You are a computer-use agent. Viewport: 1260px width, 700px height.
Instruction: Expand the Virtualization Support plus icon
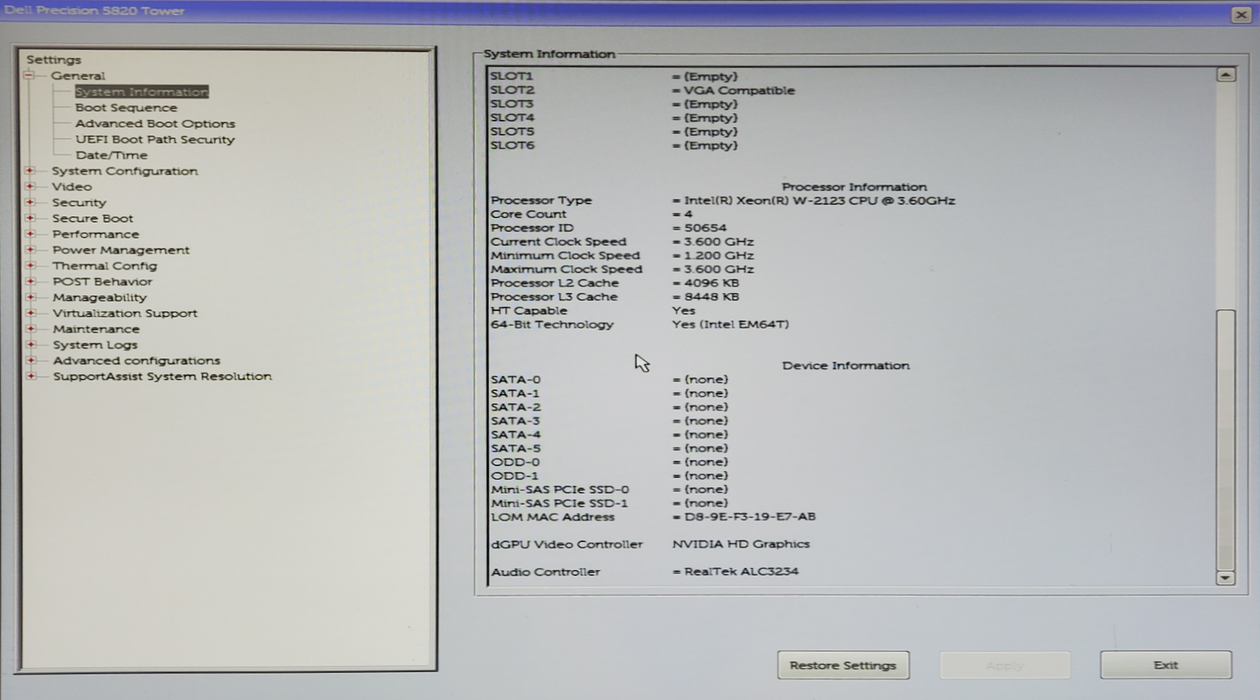click(x=30, y=313)
